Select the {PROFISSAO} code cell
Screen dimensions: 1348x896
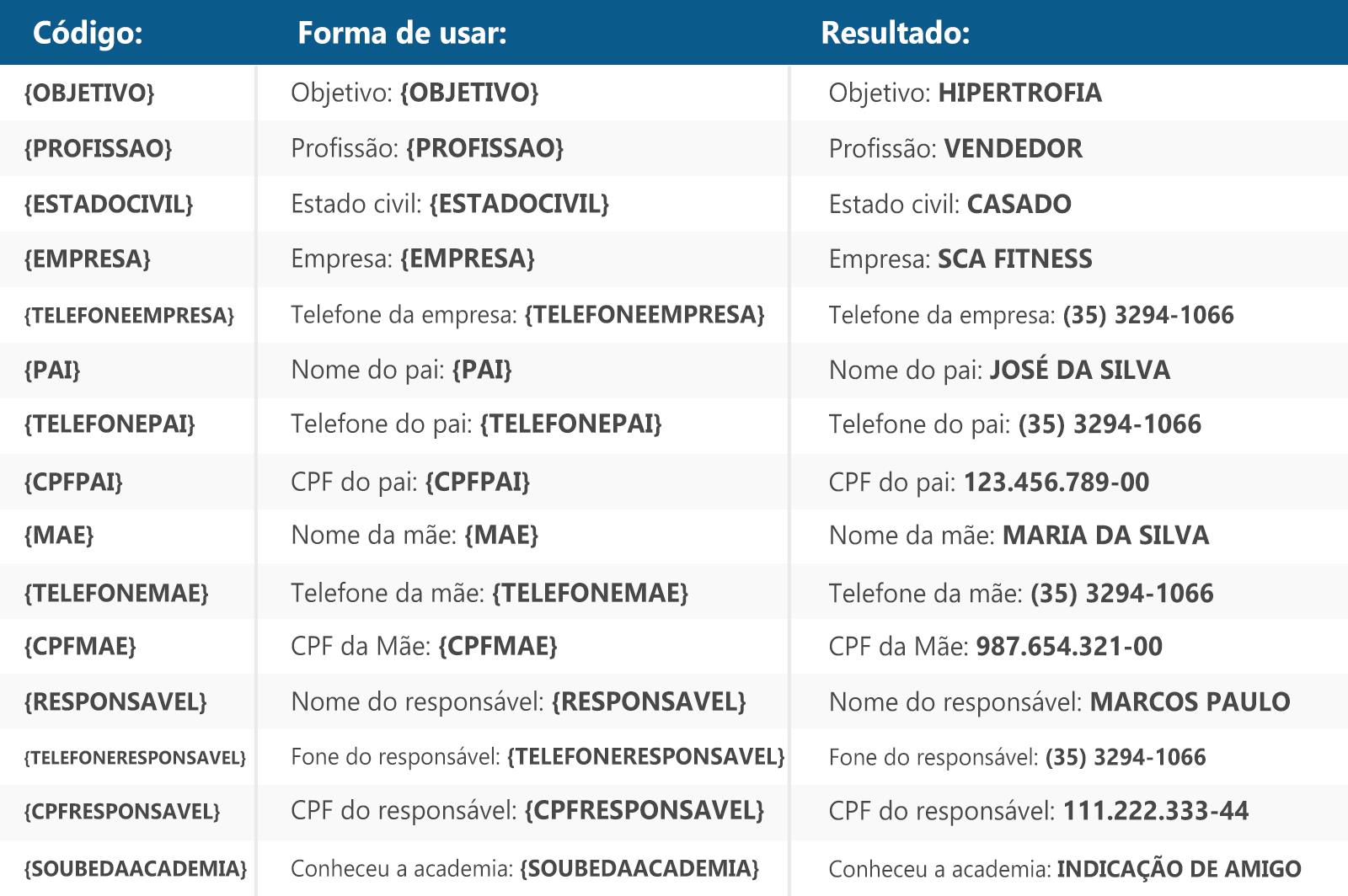pos(98,148)
